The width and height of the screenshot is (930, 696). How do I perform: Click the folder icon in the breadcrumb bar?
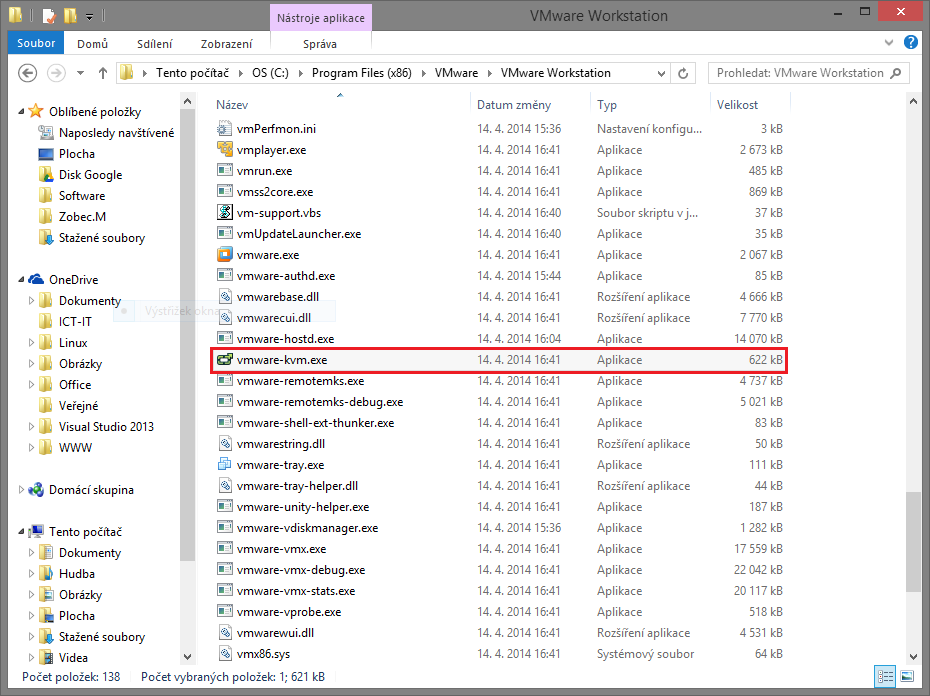tap(124, 72)
